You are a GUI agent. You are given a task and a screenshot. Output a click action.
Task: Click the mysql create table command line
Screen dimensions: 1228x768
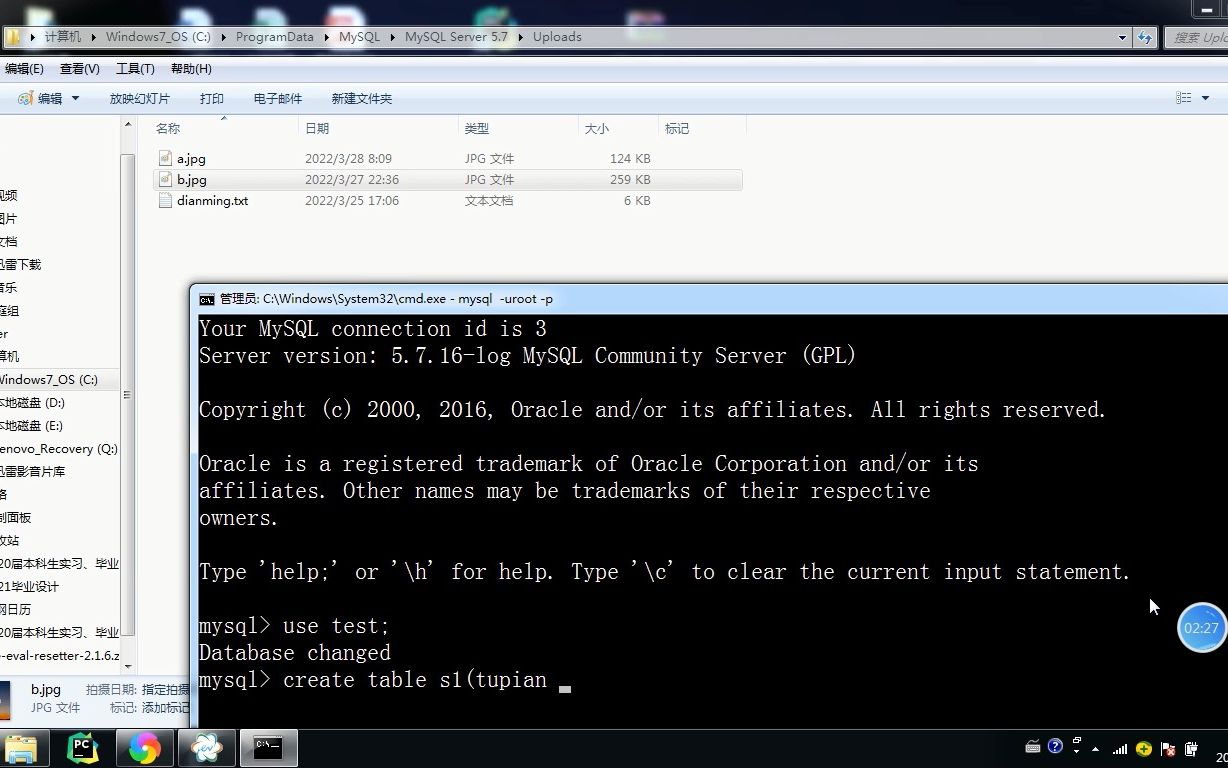click(x=385, y=680)
